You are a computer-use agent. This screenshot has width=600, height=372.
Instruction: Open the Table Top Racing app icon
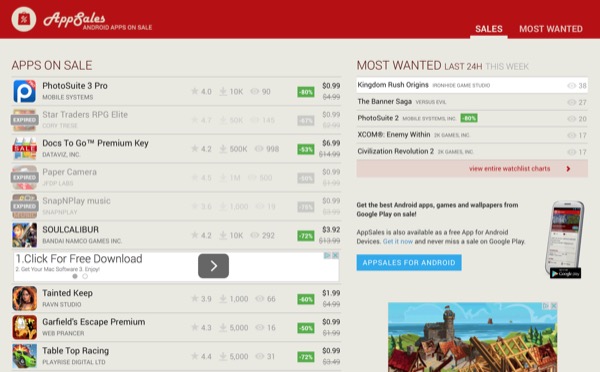24,356
